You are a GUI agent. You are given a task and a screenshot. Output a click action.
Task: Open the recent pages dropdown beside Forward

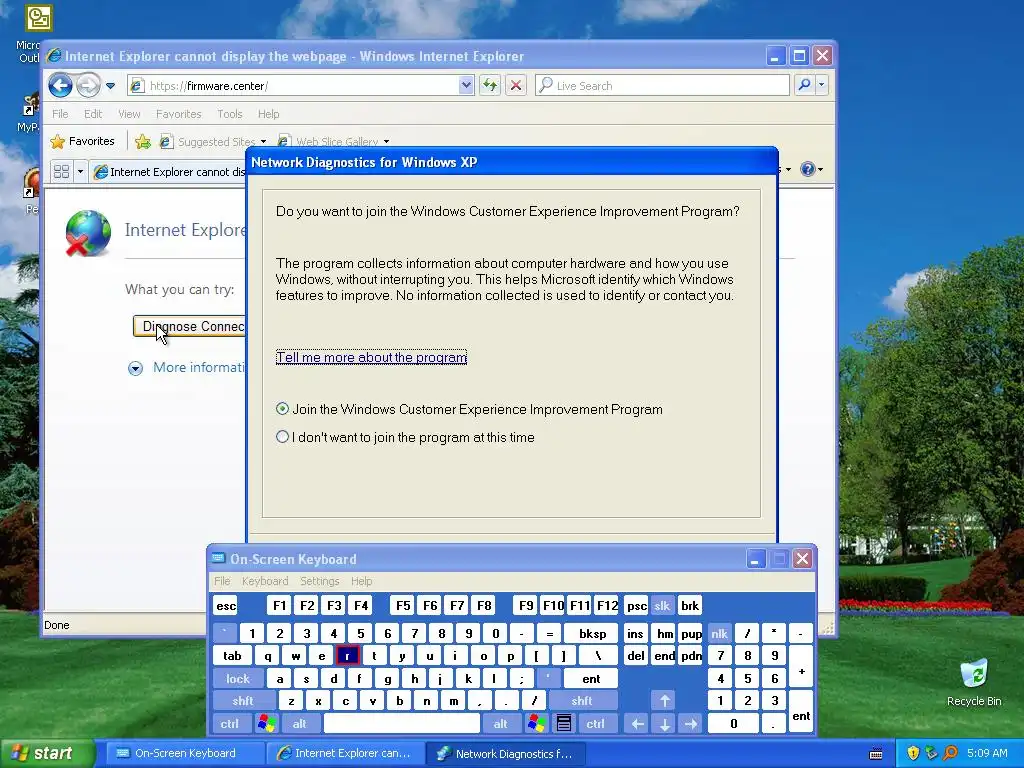(110, 86)
